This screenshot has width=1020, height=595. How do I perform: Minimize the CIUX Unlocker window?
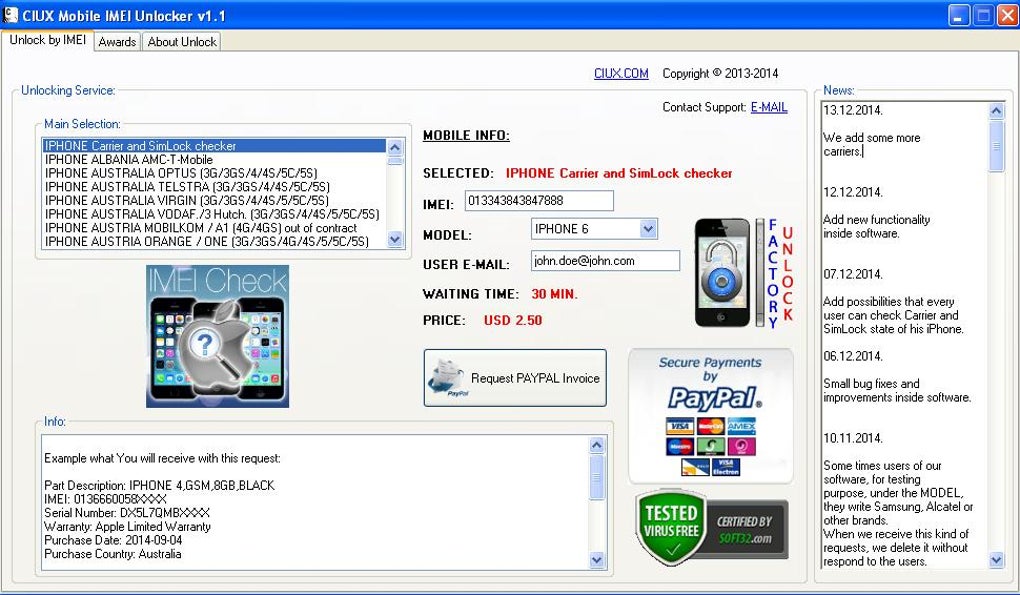point(958,16)
